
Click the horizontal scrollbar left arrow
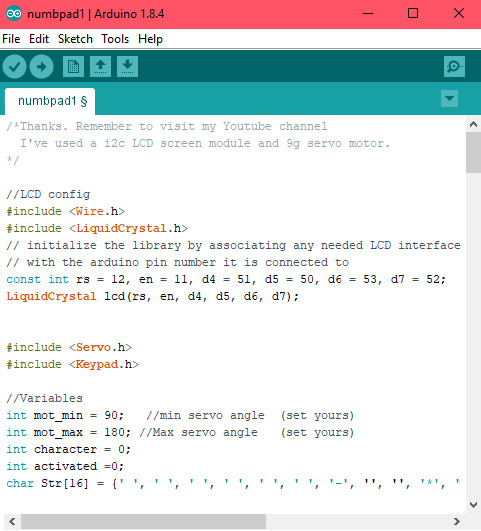click(x=12, y=521)
